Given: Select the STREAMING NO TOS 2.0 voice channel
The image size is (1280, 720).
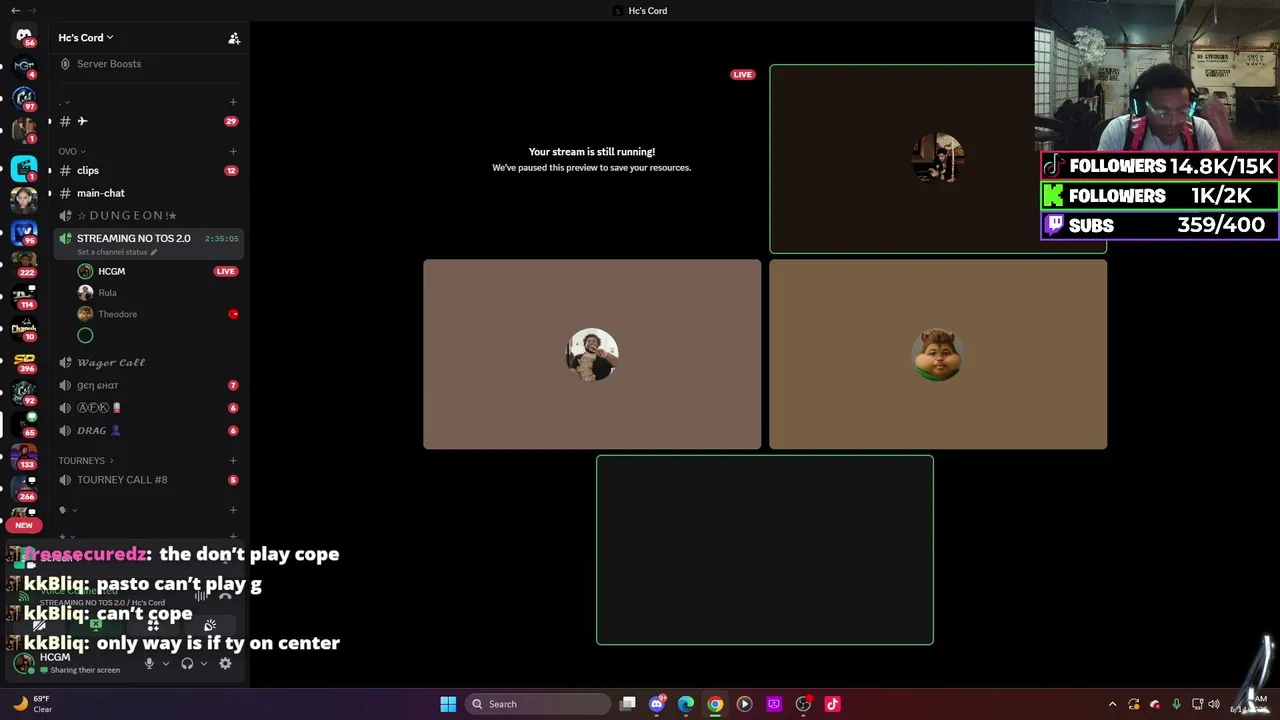Looking at the screenshot, I should (150, 238).
